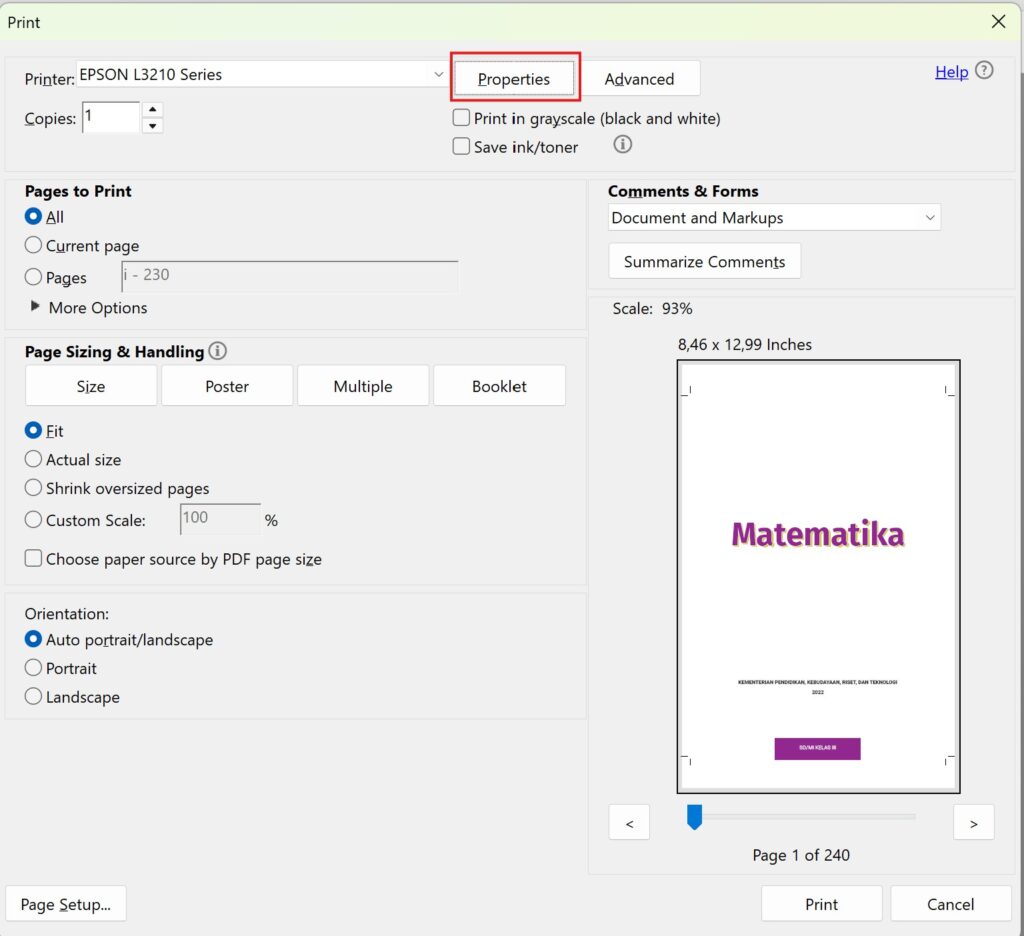The height and width of the screenshot is (936, 1024).
Task: Open printer Properties
Action: click(x=514, y=79)
